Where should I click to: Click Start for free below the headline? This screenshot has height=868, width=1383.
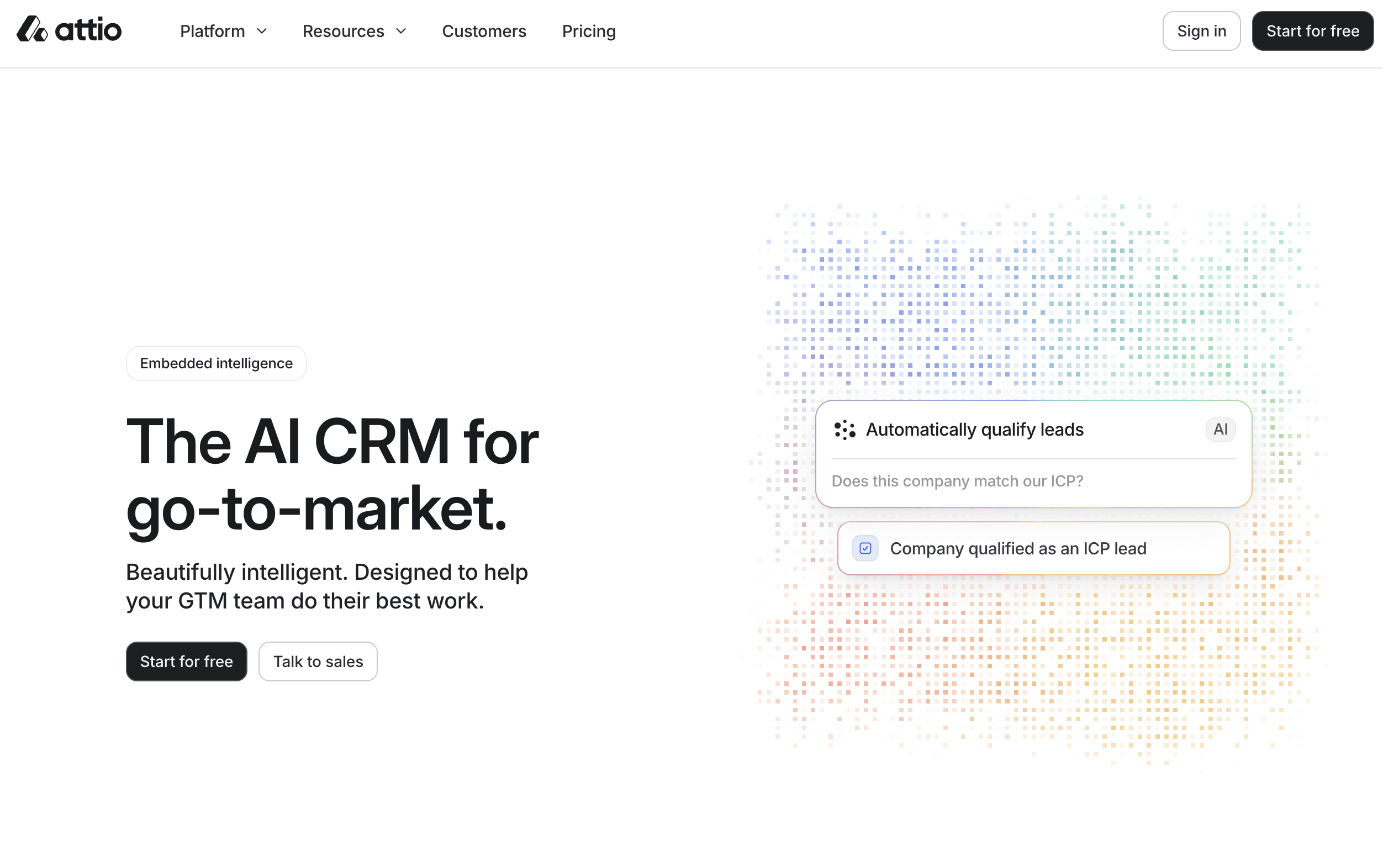pos(187,661)
